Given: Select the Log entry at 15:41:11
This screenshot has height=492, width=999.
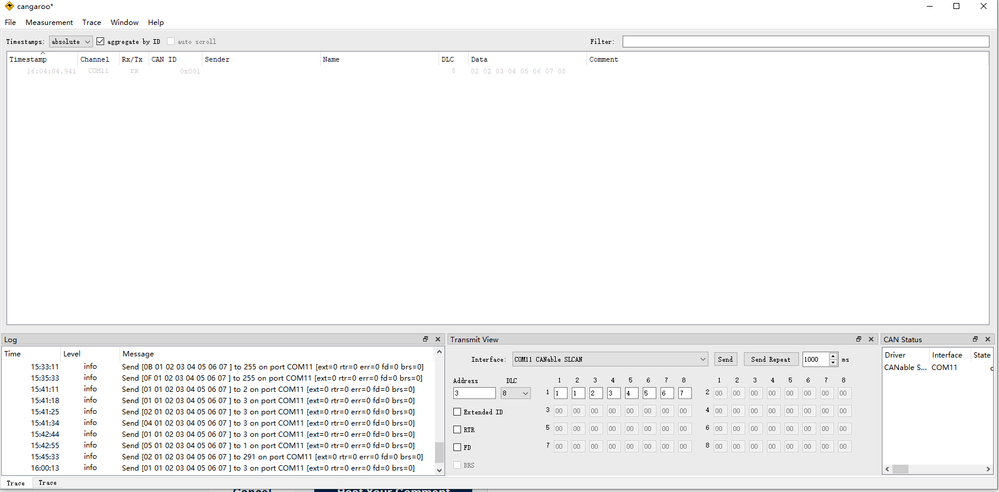Looking at the screenshot, I should point(220,389).
